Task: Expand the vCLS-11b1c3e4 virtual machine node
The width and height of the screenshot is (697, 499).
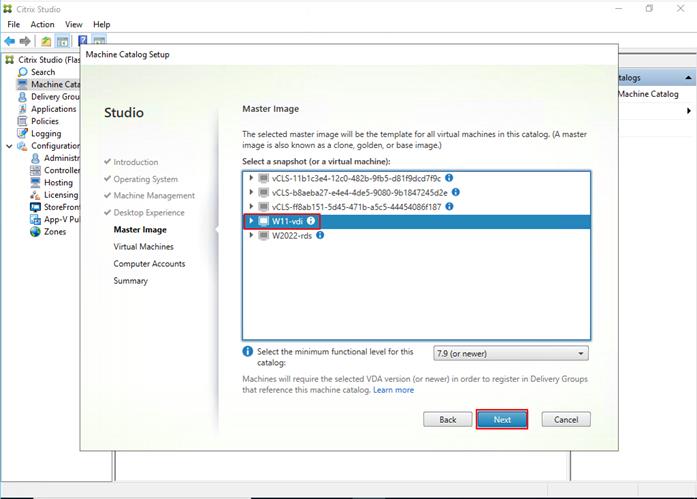Action: (x=251, y=178)
